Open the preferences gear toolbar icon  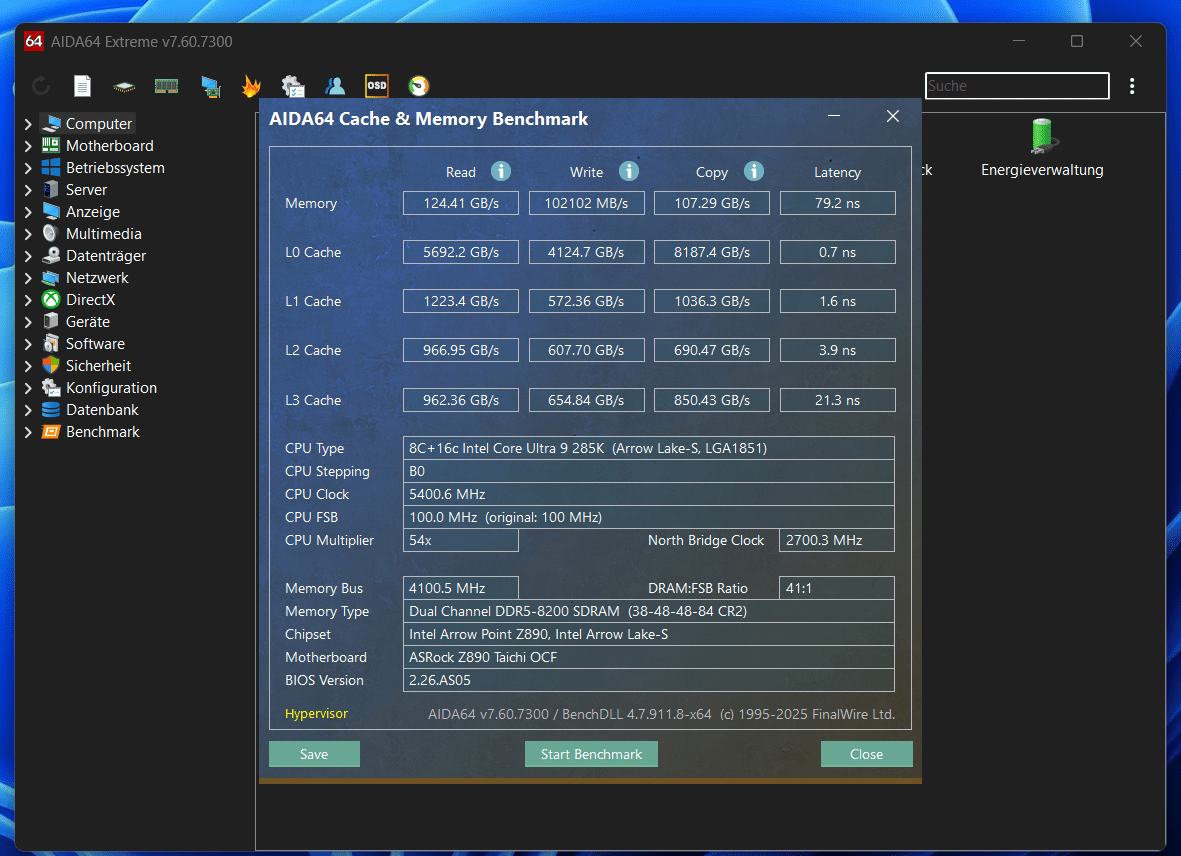293,86
